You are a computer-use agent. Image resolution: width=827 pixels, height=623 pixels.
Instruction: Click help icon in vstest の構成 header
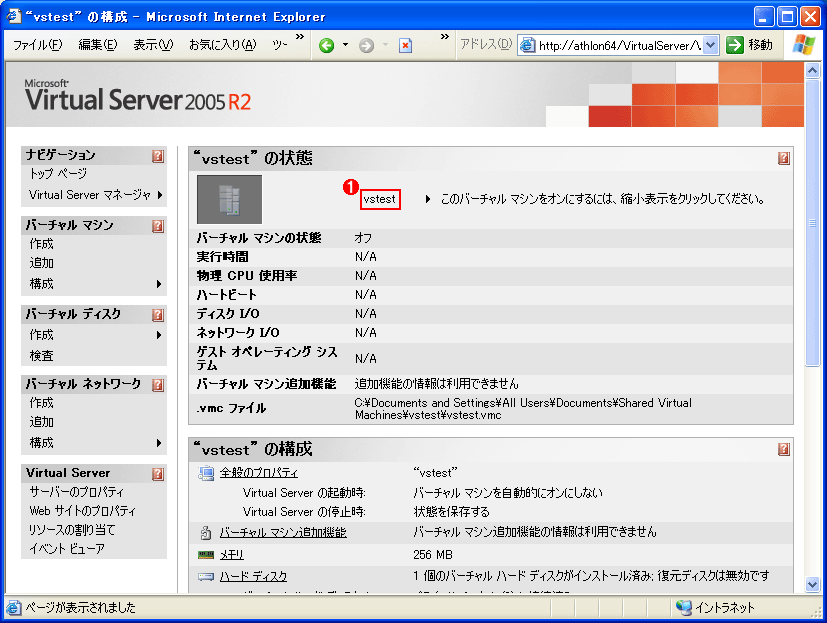coord(784,449)
